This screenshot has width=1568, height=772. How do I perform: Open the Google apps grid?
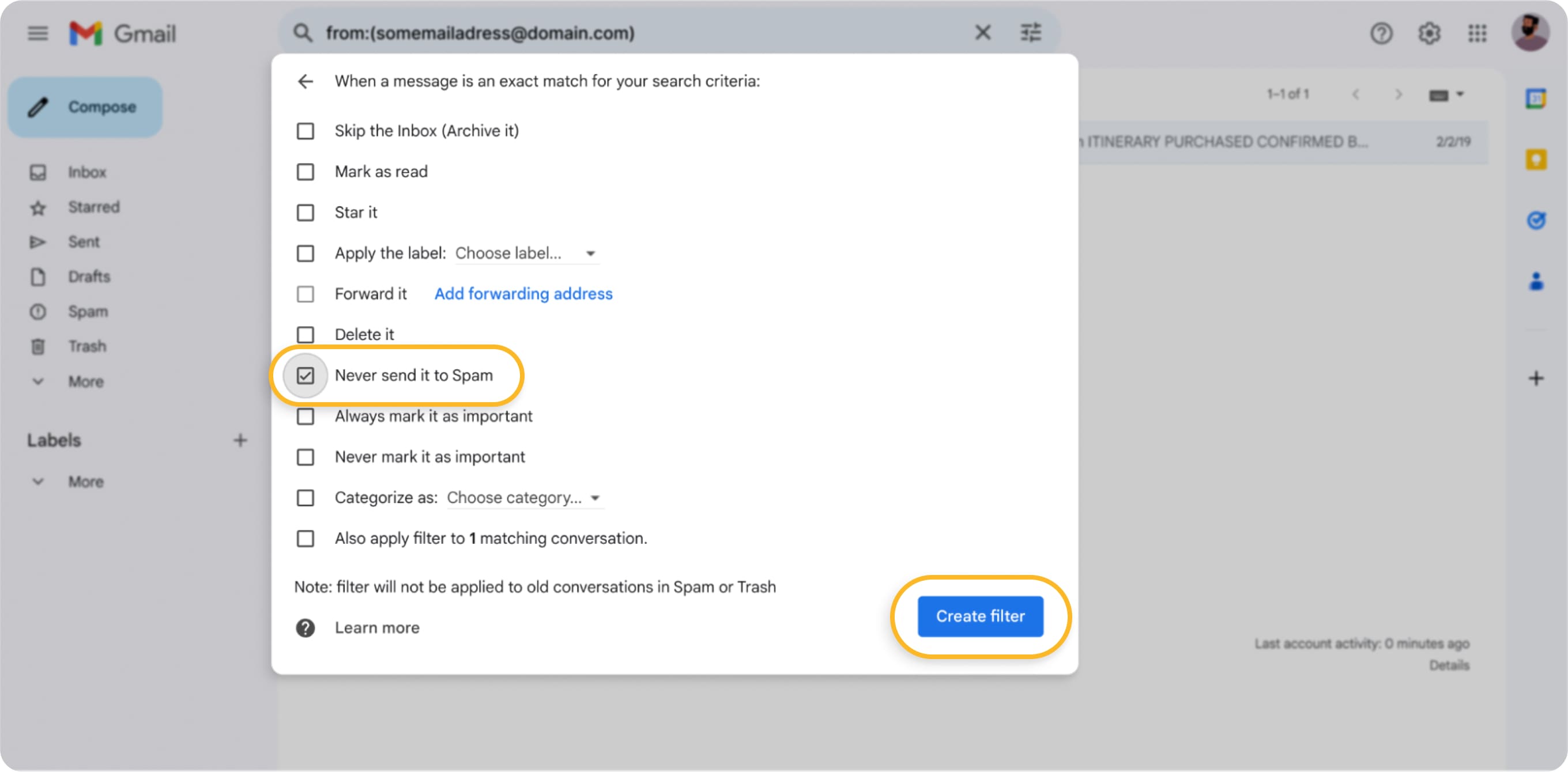1477,33
